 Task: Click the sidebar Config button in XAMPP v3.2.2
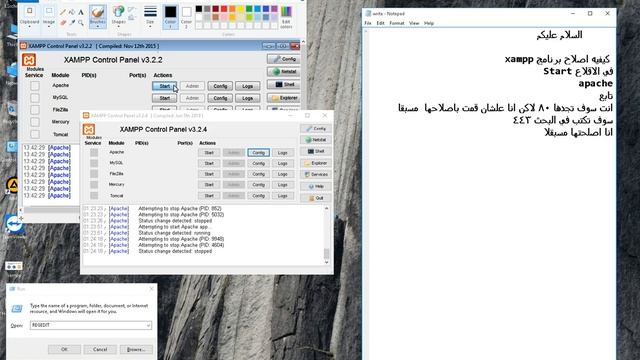click(x=284, y=59)
